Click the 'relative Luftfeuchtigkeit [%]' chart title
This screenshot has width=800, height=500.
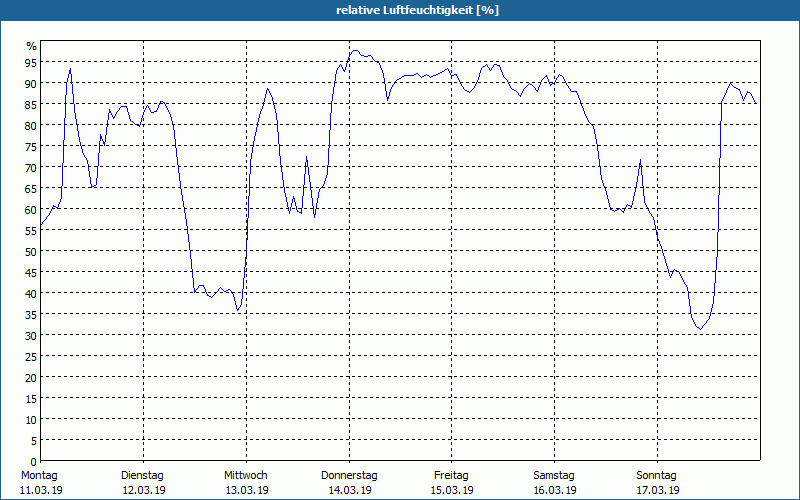tap(417, 10)
